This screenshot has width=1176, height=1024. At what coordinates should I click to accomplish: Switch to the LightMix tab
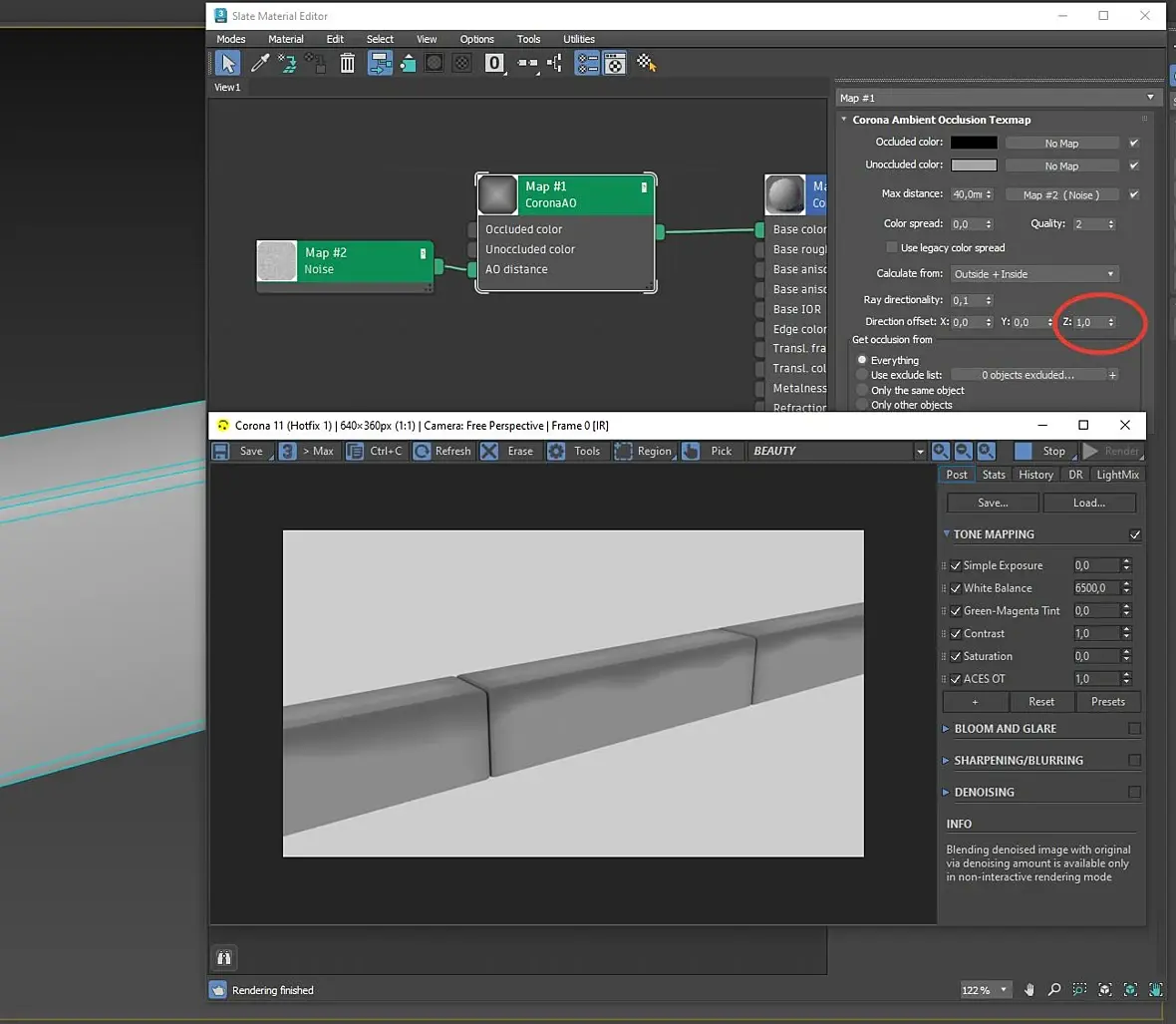pos(1117,475)
